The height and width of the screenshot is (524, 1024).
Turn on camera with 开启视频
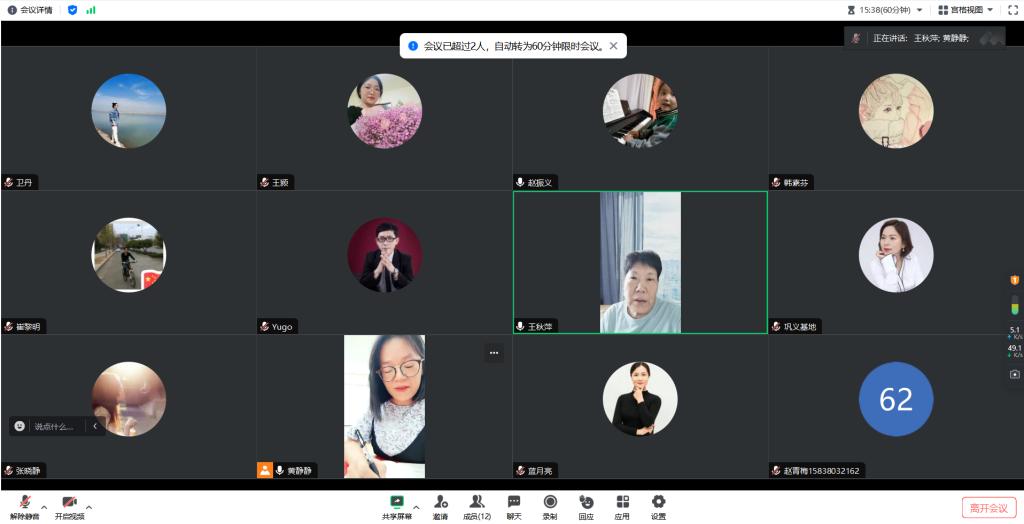(x=69, y=503)
